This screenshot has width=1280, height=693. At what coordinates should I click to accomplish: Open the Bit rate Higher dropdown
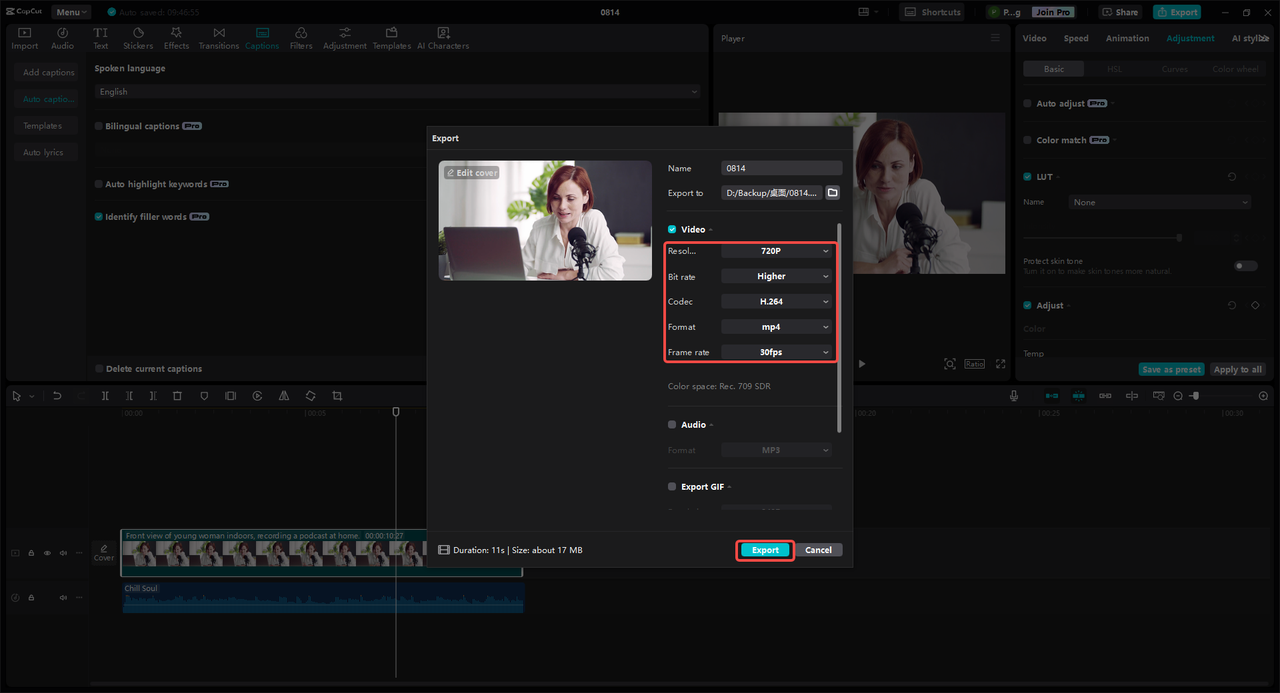pos(777,276)
